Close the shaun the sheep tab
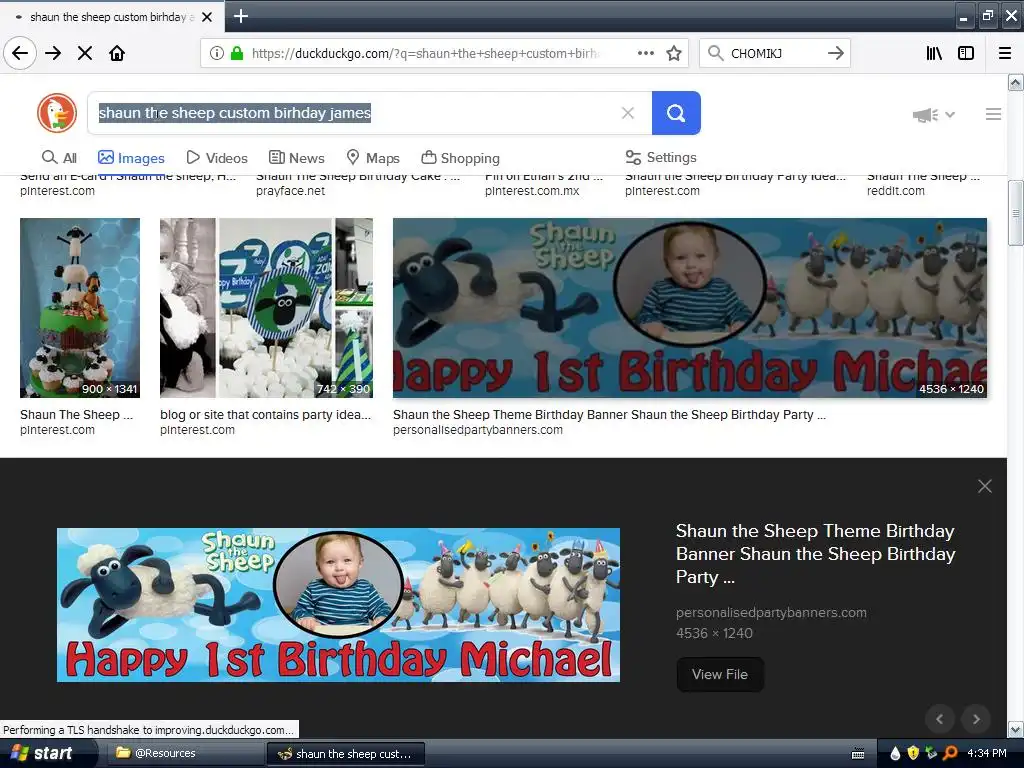This screenshot has width=1024, height=768. (207, 17)
